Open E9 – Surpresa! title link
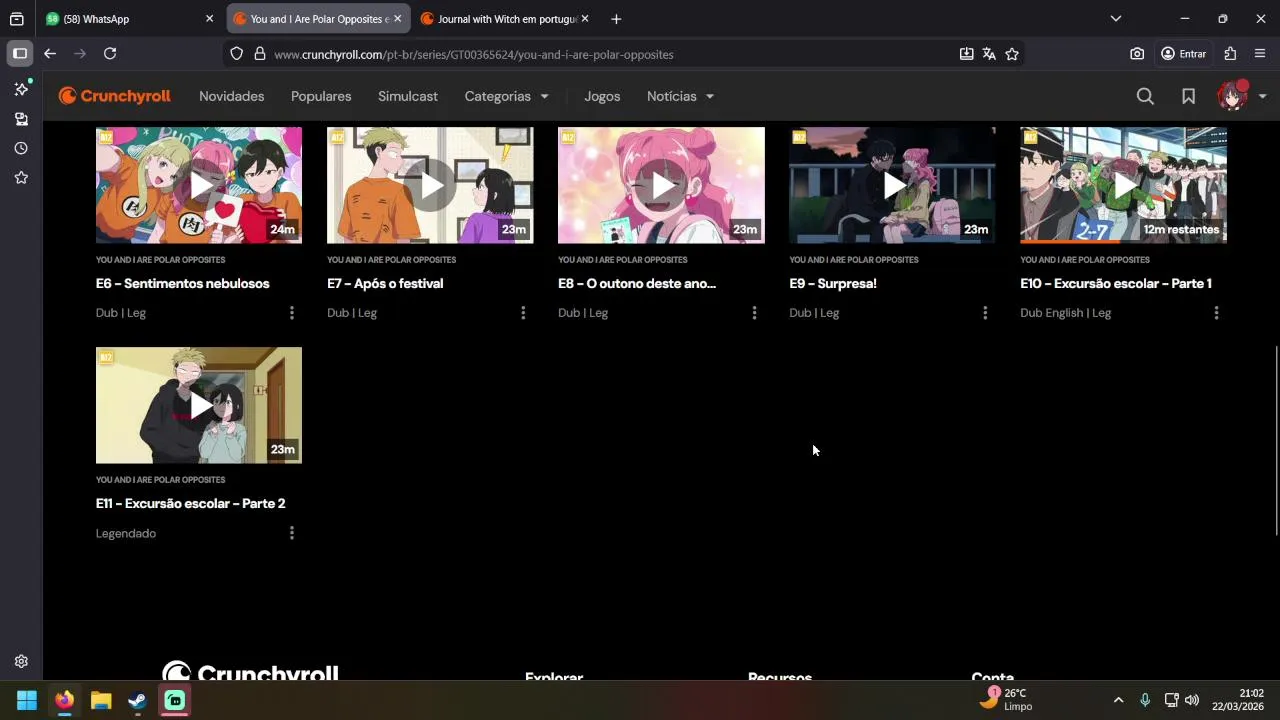1280x720 pixels. click(833, 283)
